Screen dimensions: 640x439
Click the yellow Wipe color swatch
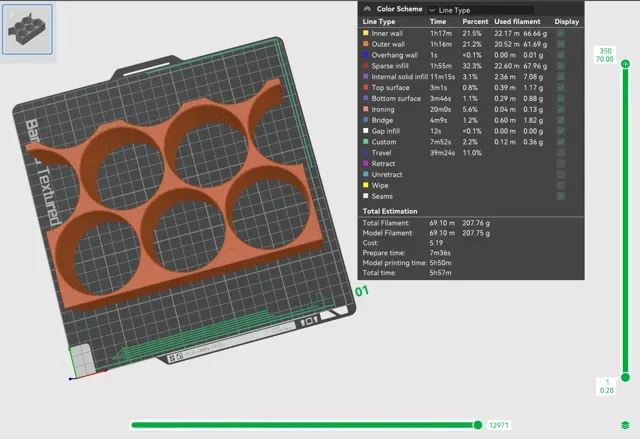pyautogui.click(x=366, y=185)
